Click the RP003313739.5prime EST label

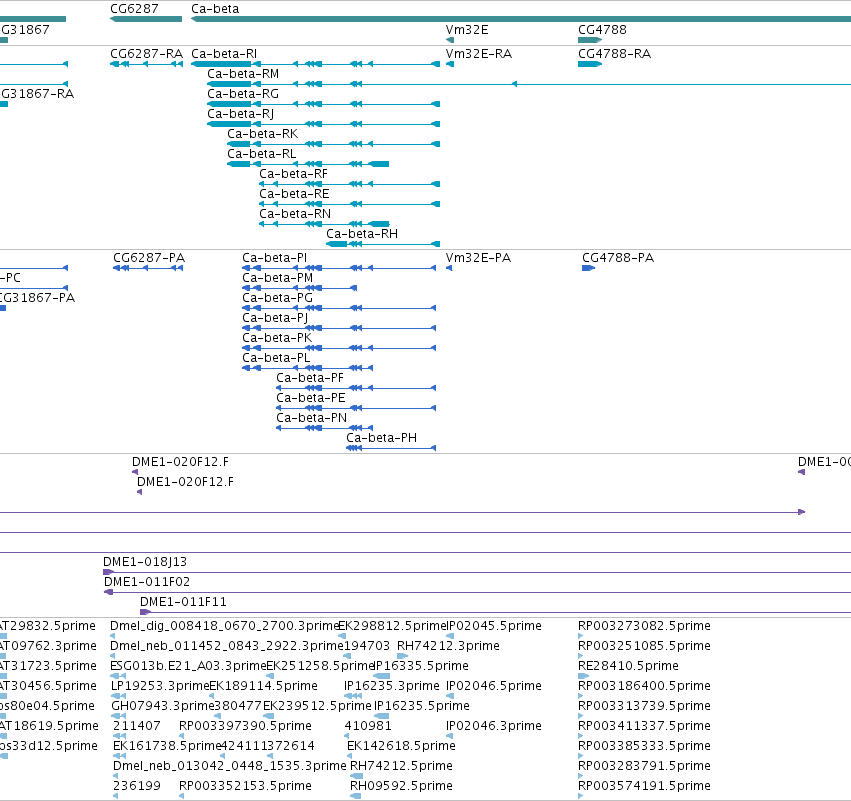[x=644, y=707]
